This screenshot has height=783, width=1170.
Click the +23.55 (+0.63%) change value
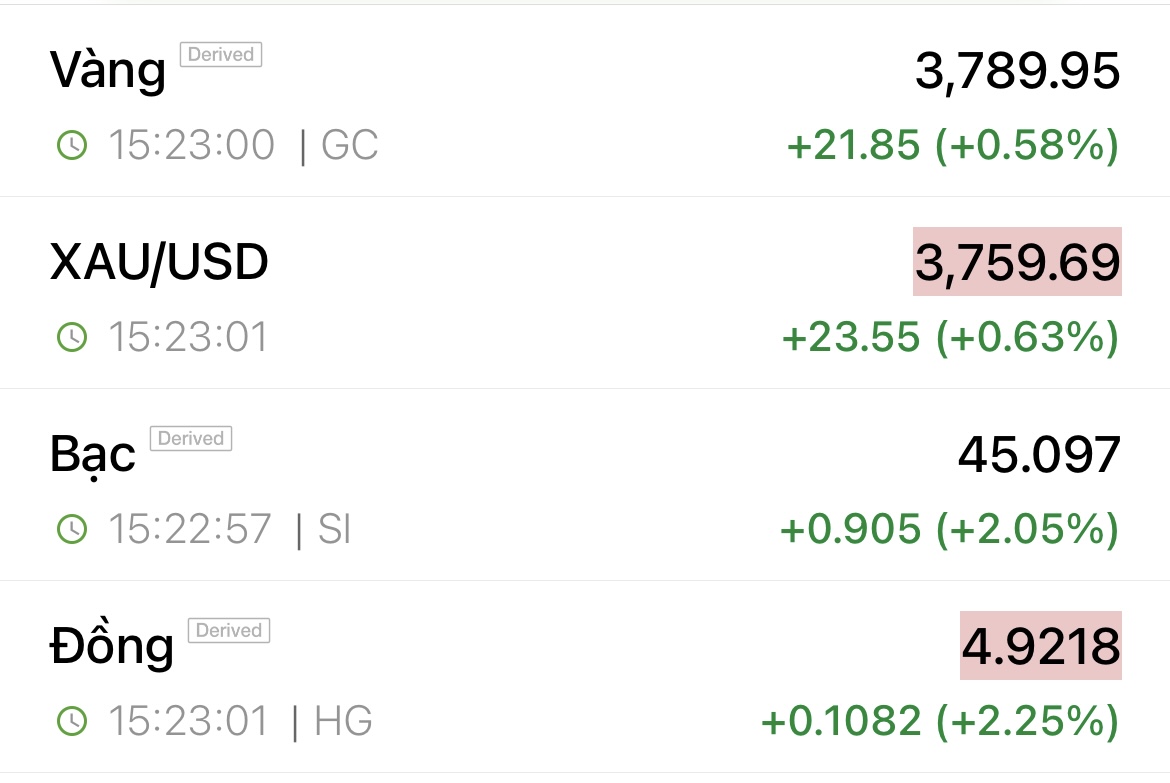[x=950, y=338]
